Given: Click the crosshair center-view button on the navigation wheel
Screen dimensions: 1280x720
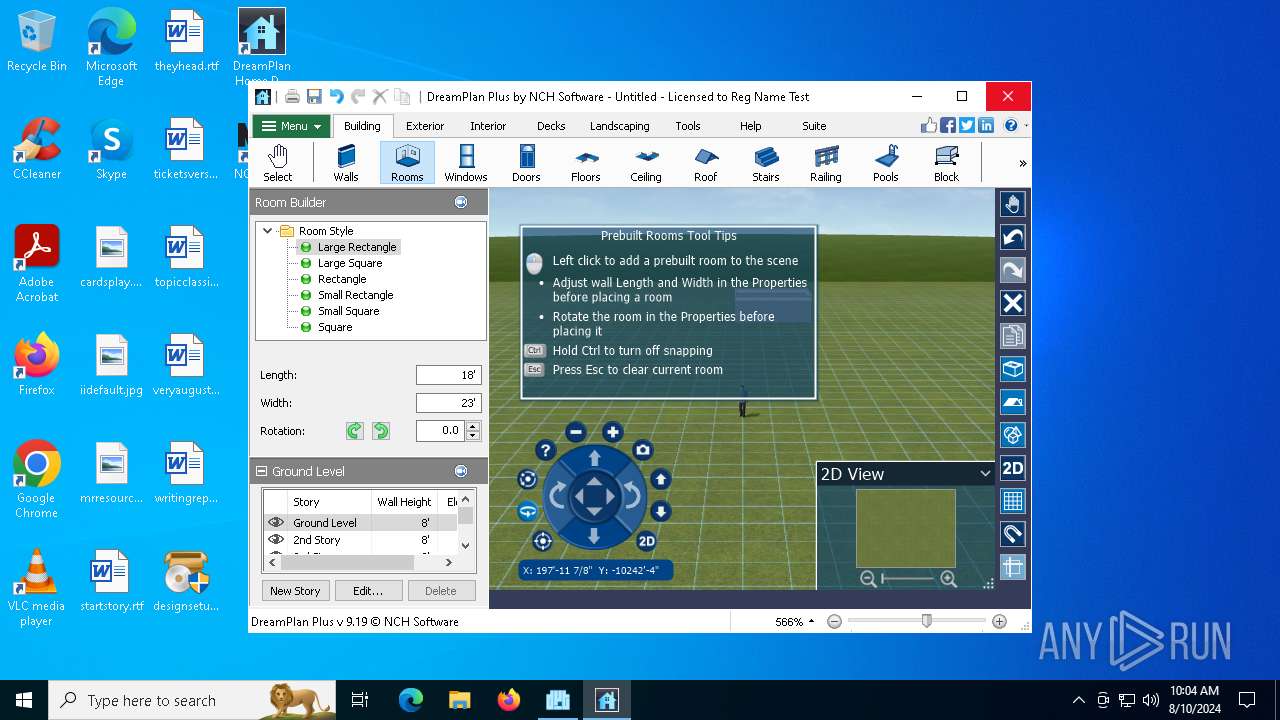Looking at the screenshot, I should click(x=542, y=541).
